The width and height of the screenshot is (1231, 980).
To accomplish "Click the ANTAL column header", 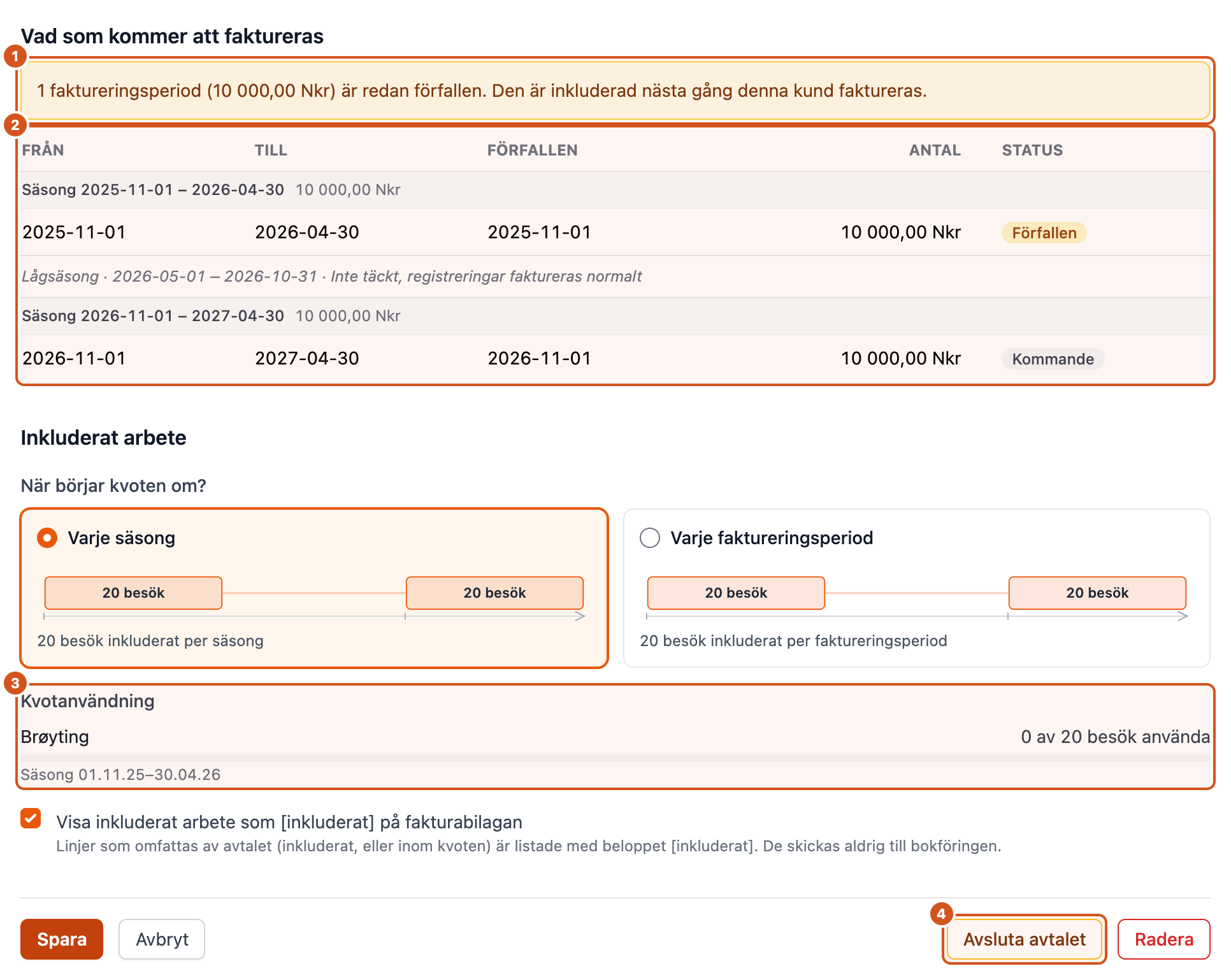I will click(935, 150).
